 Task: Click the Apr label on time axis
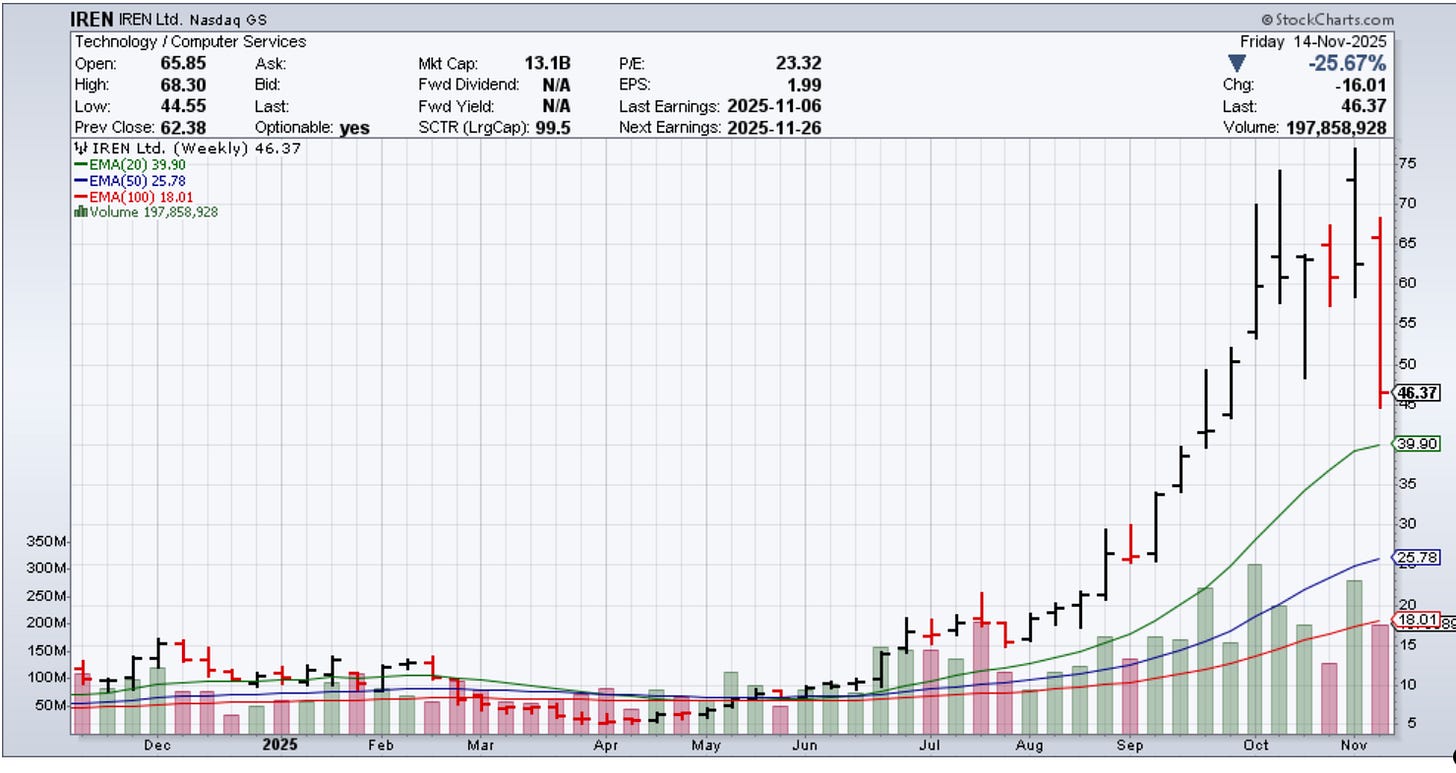[605, 745]
